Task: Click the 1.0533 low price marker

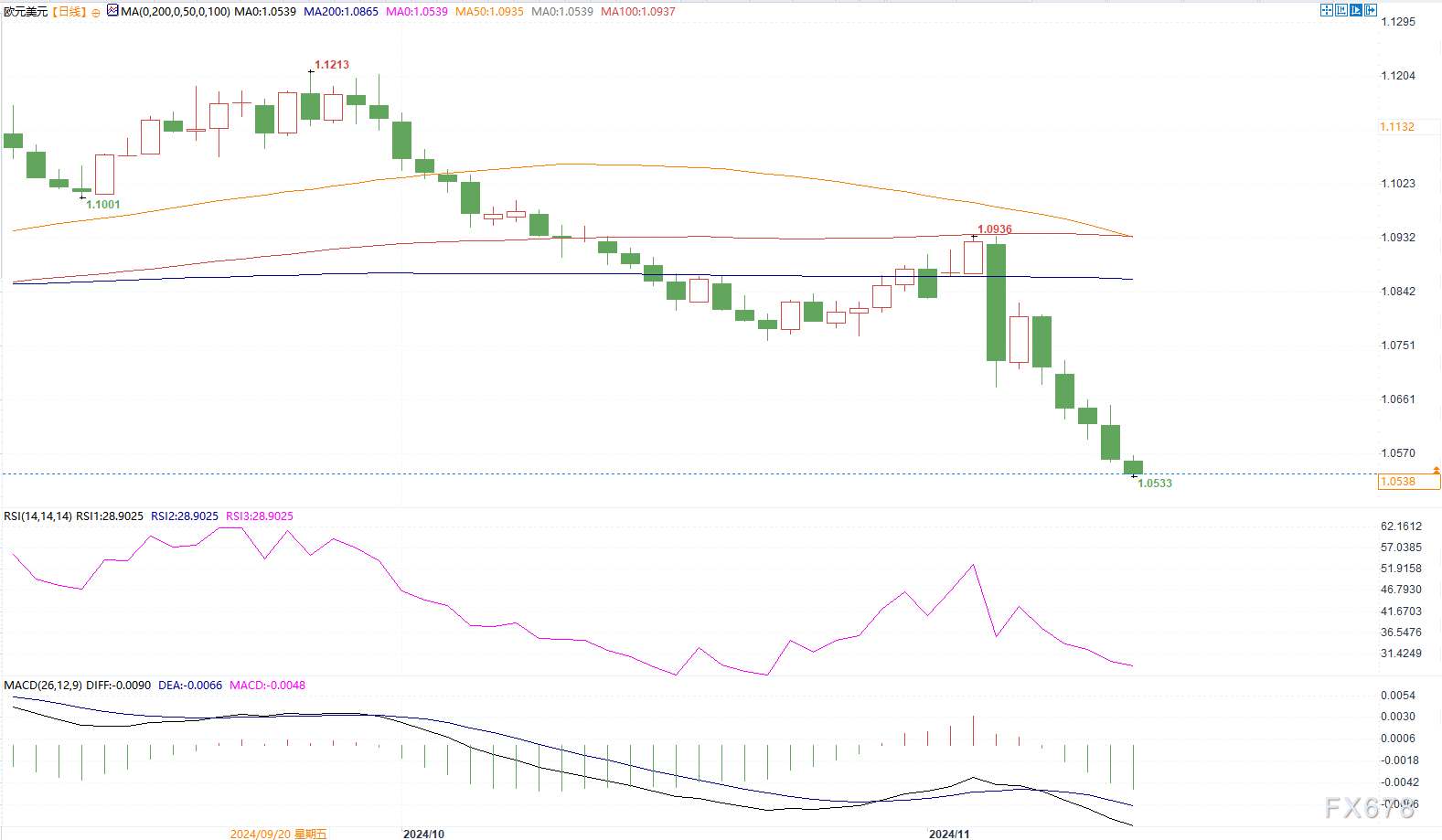Action: (x=1154, y=484)
